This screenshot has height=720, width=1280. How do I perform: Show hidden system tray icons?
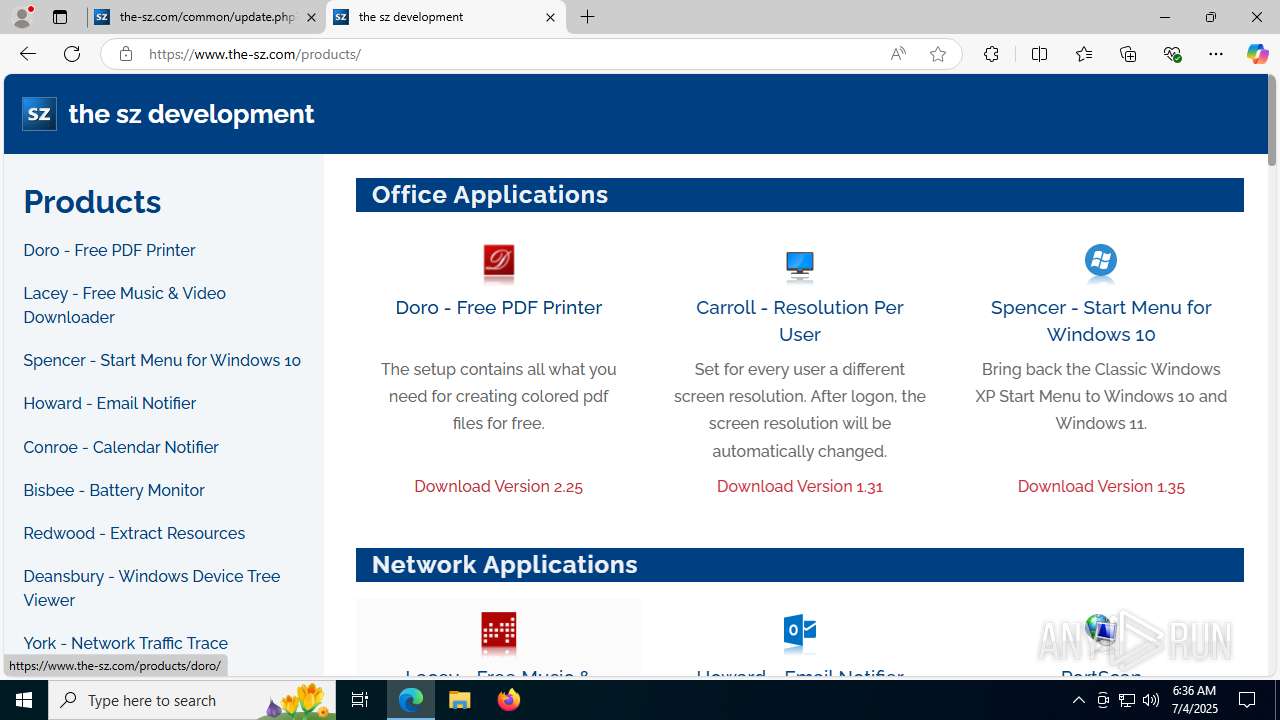click(x=1078, y=700)
